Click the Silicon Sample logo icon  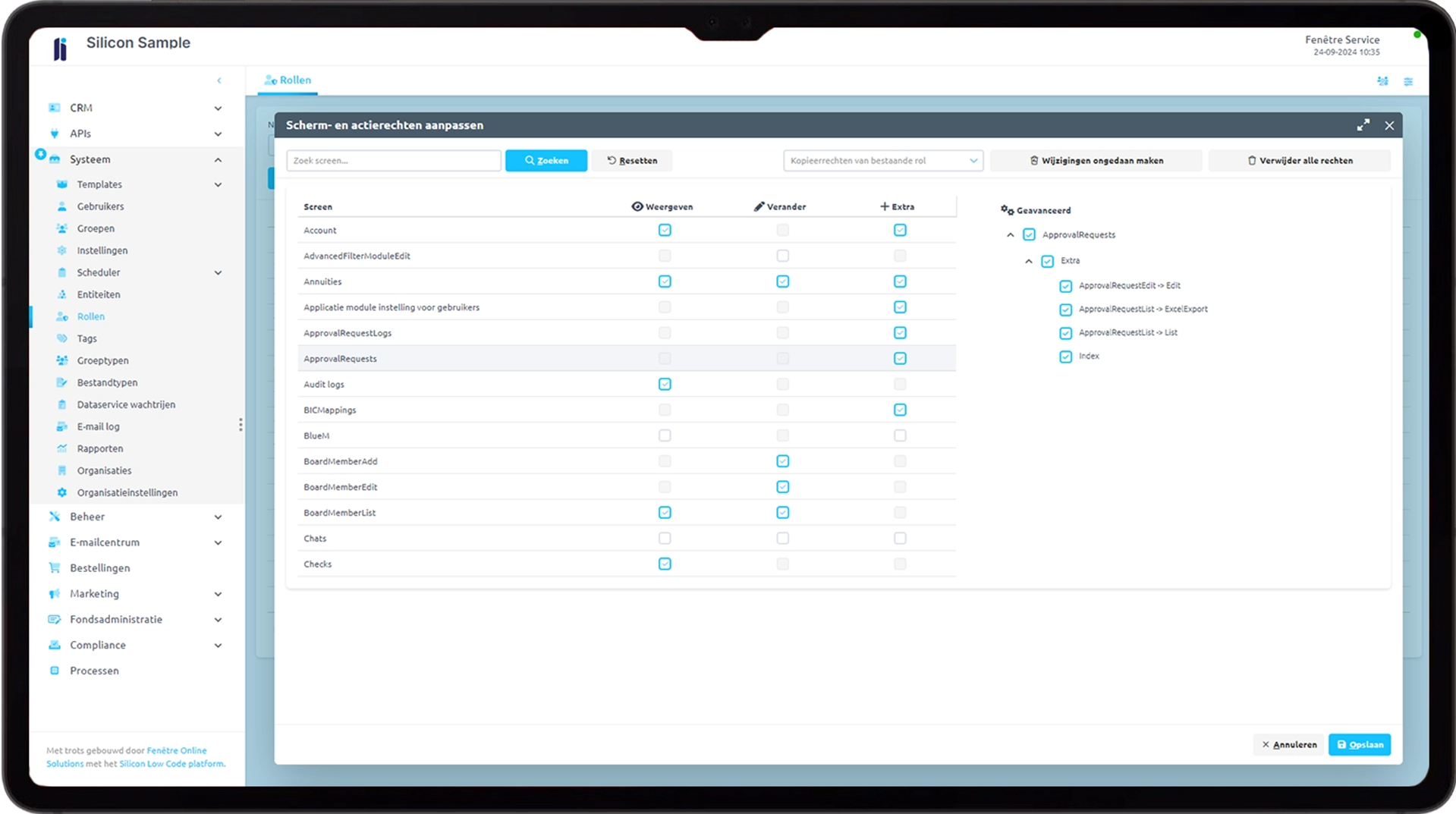61,49
